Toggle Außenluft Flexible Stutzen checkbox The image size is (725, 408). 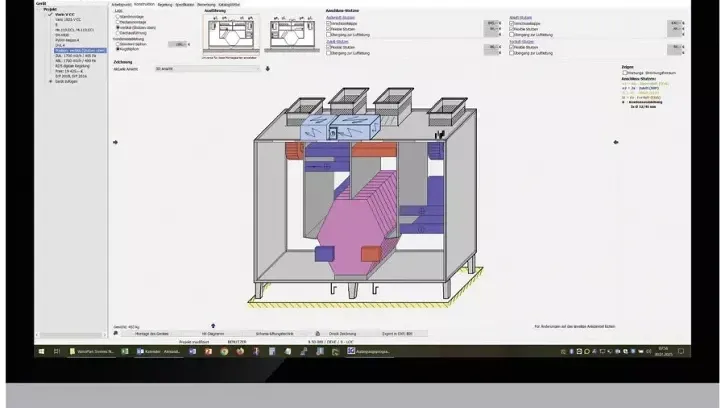(x=328, y=29)
